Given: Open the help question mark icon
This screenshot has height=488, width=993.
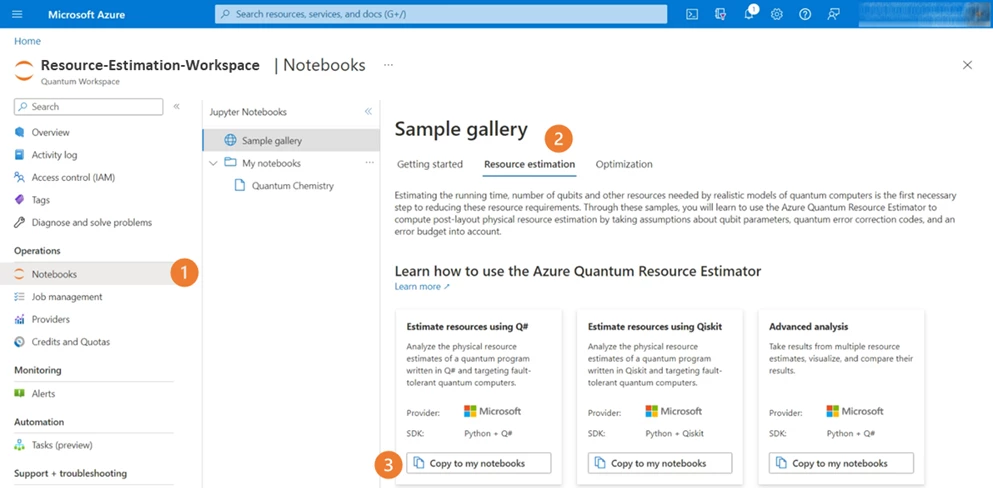Looking at the screenshot, I should click(805, 14).
